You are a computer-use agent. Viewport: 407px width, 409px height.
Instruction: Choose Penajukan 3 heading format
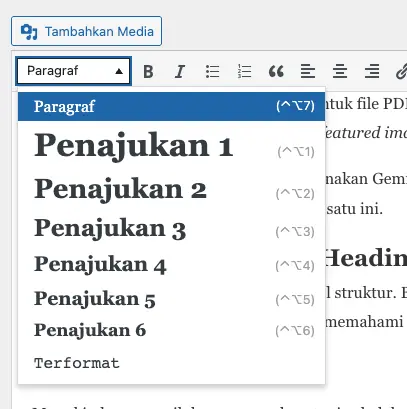point(171,229)
